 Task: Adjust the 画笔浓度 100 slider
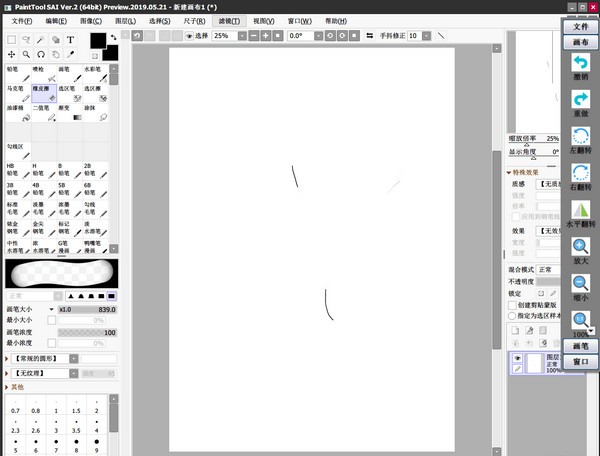click(x=88, y=332)
